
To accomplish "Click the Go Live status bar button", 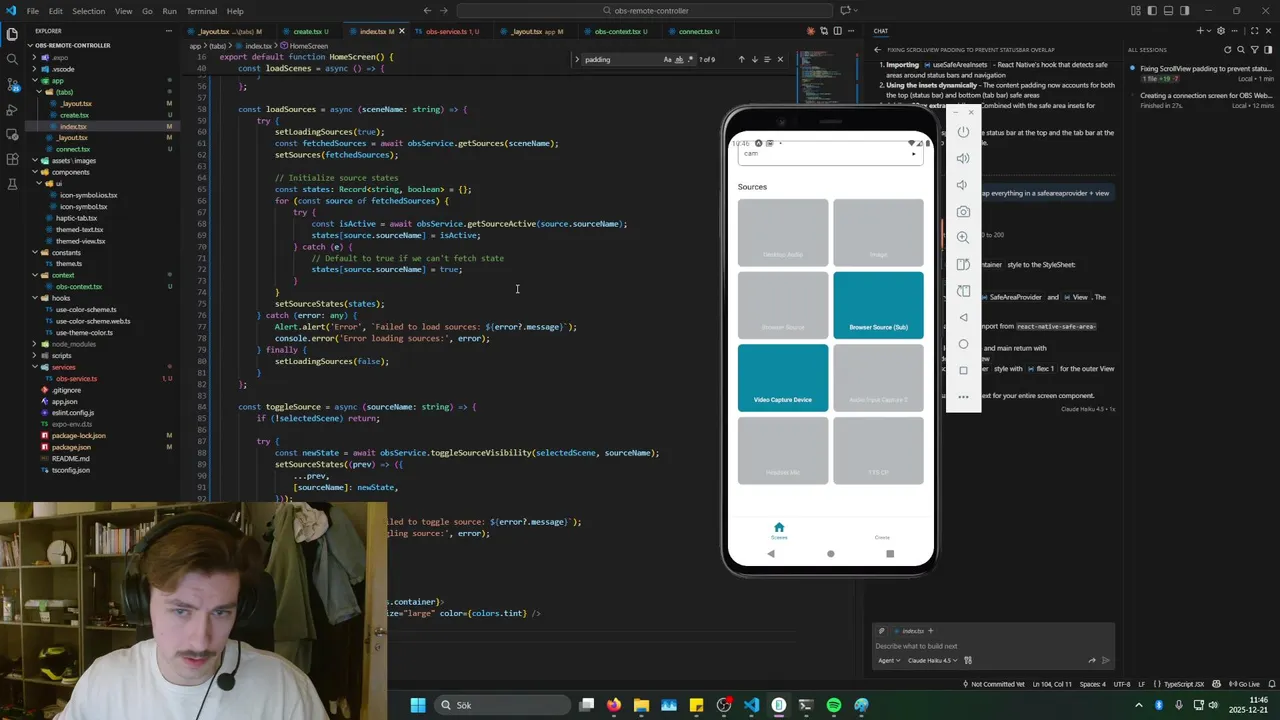I will (1244, 684).
